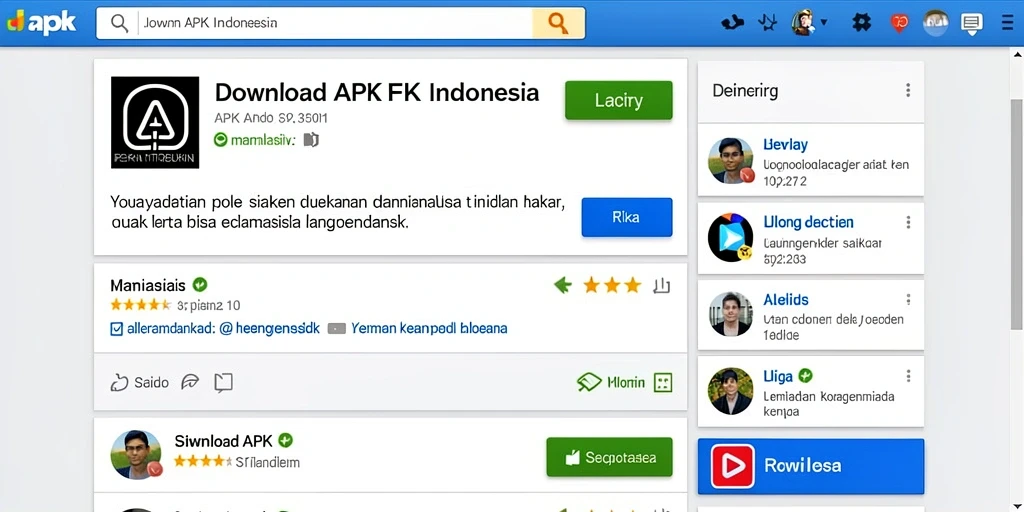Click verified badge next to Maniasiais
Screen dimensions: 1024x512
(x=200, y=285)
